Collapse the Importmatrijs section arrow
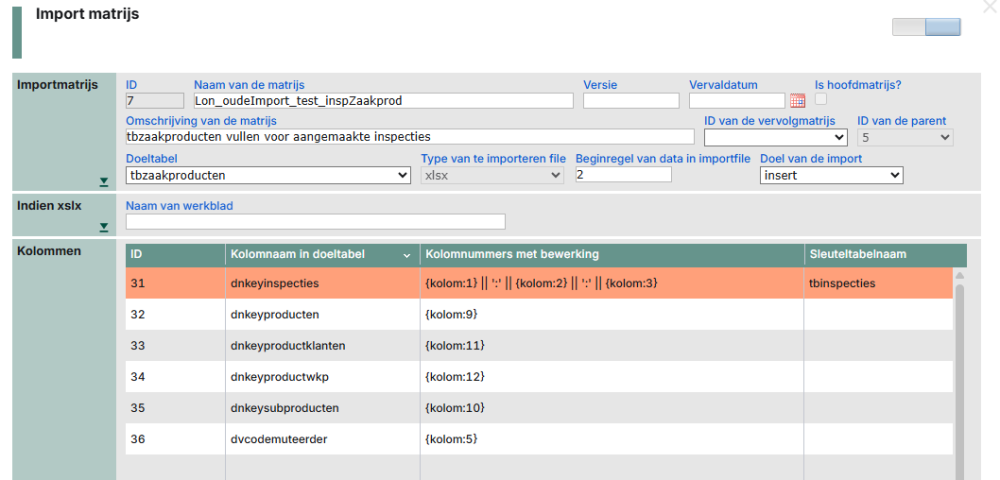This screenshot has height=480, width=1000. pos(103,182)
